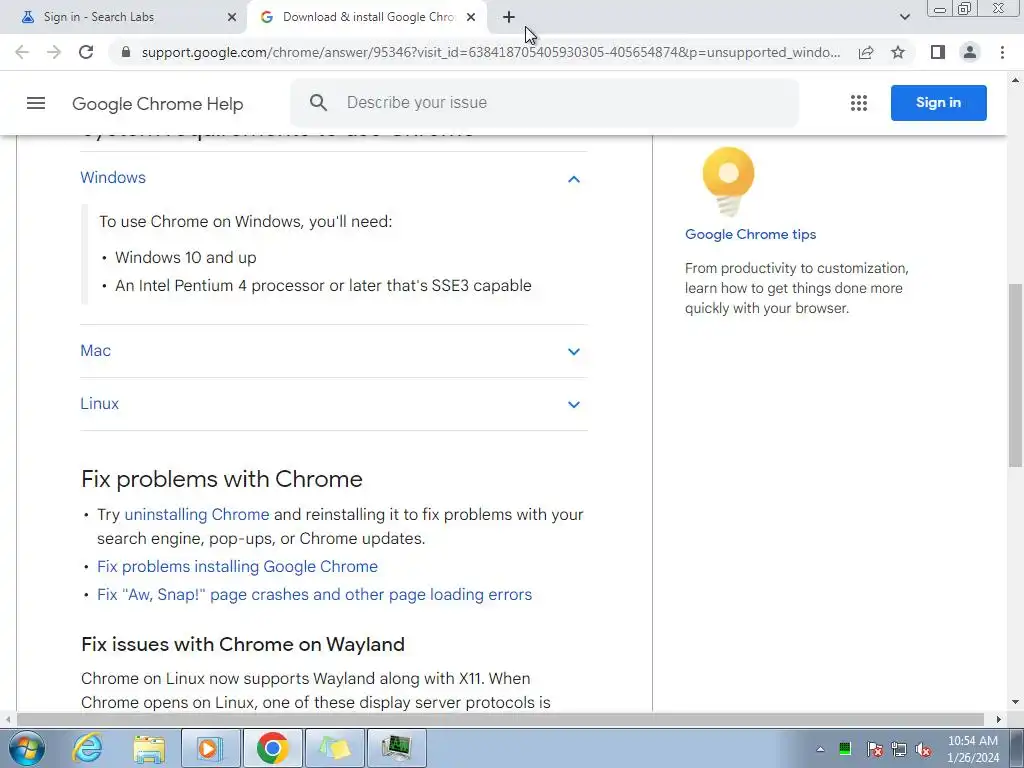
Task: Show hidden system tray icons
Action: tap(820, 749)
